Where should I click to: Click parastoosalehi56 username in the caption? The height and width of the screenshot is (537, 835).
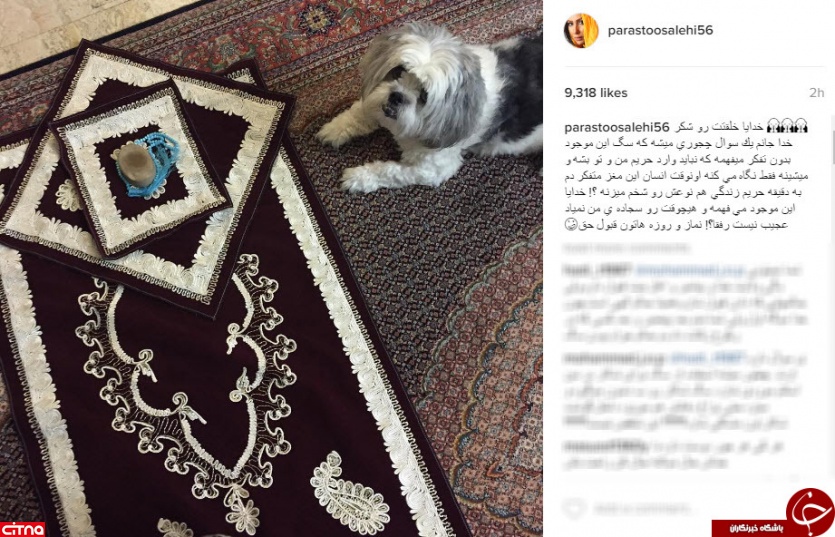[x=617, y=128]
